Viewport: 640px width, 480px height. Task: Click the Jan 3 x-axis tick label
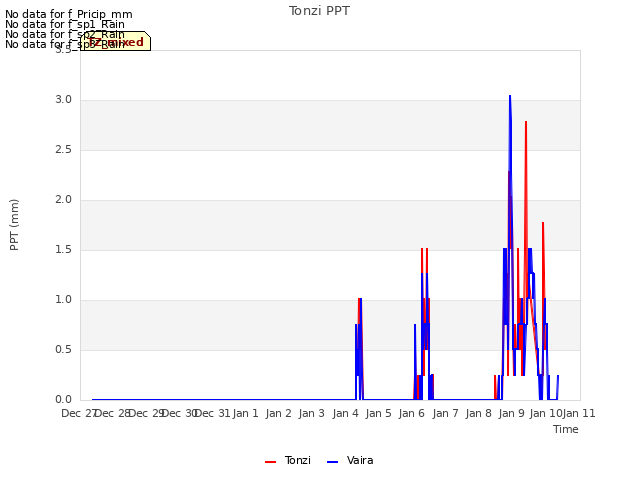tap(312, 413)
